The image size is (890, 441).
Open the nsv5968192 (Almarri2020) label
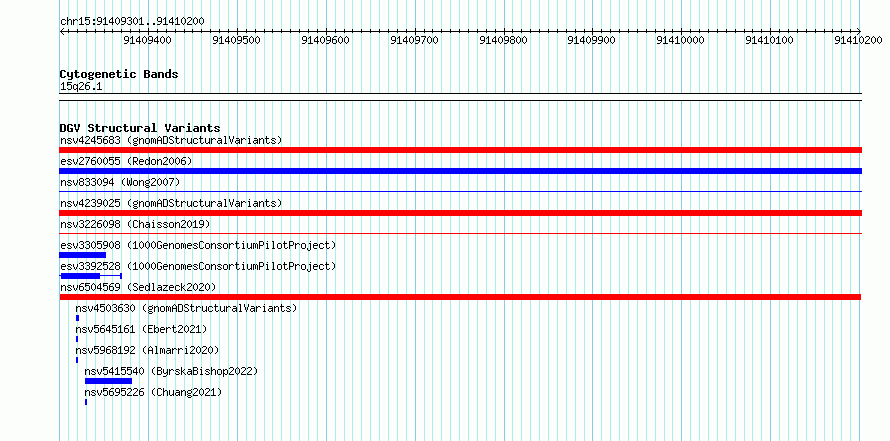click(147, 350)
